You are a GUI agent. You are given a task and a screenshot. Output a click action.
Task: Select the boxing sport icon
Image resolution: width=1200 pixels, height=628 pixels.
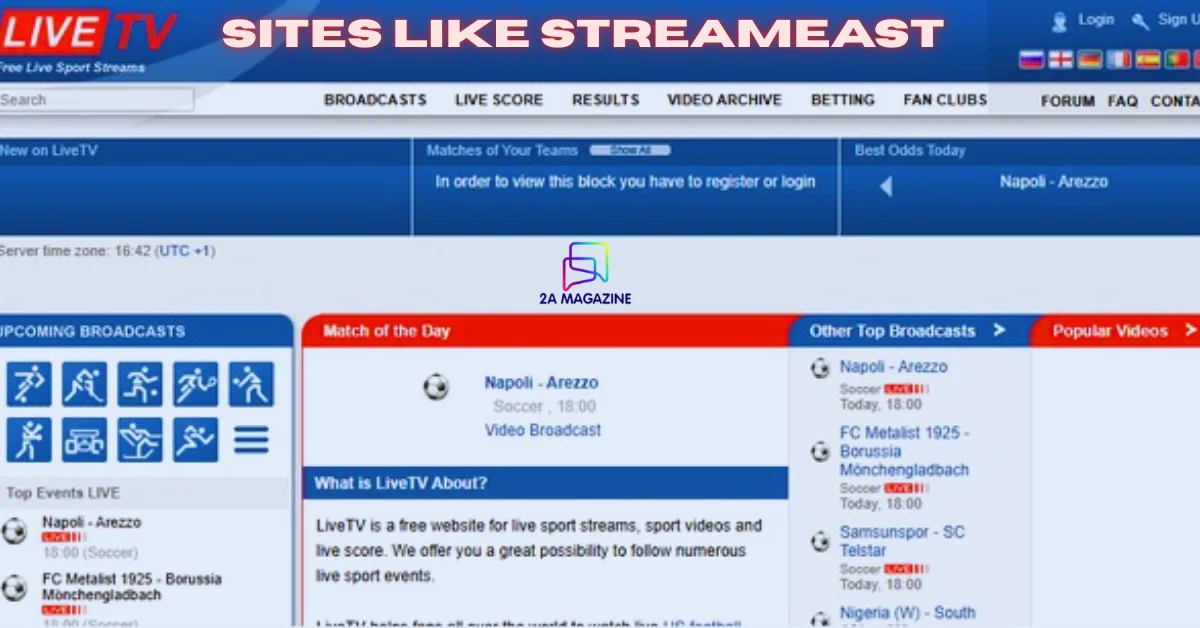pos(29,440)
